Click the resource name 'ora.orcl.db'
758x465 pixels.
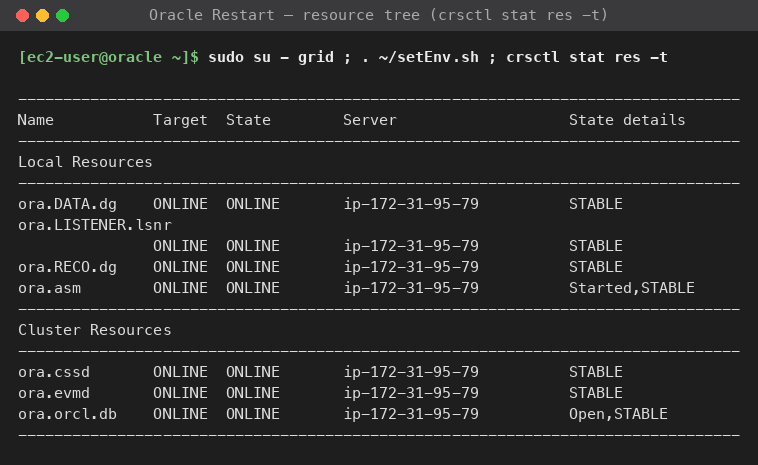(67, 414)
